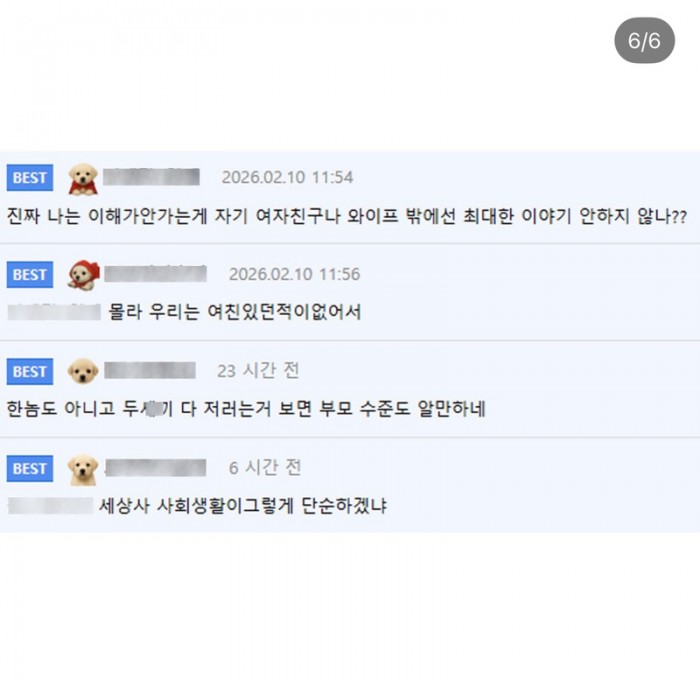
Task: Click the blurred mention before '세상사 사회생활이'
Action: (x=50, y=505)
